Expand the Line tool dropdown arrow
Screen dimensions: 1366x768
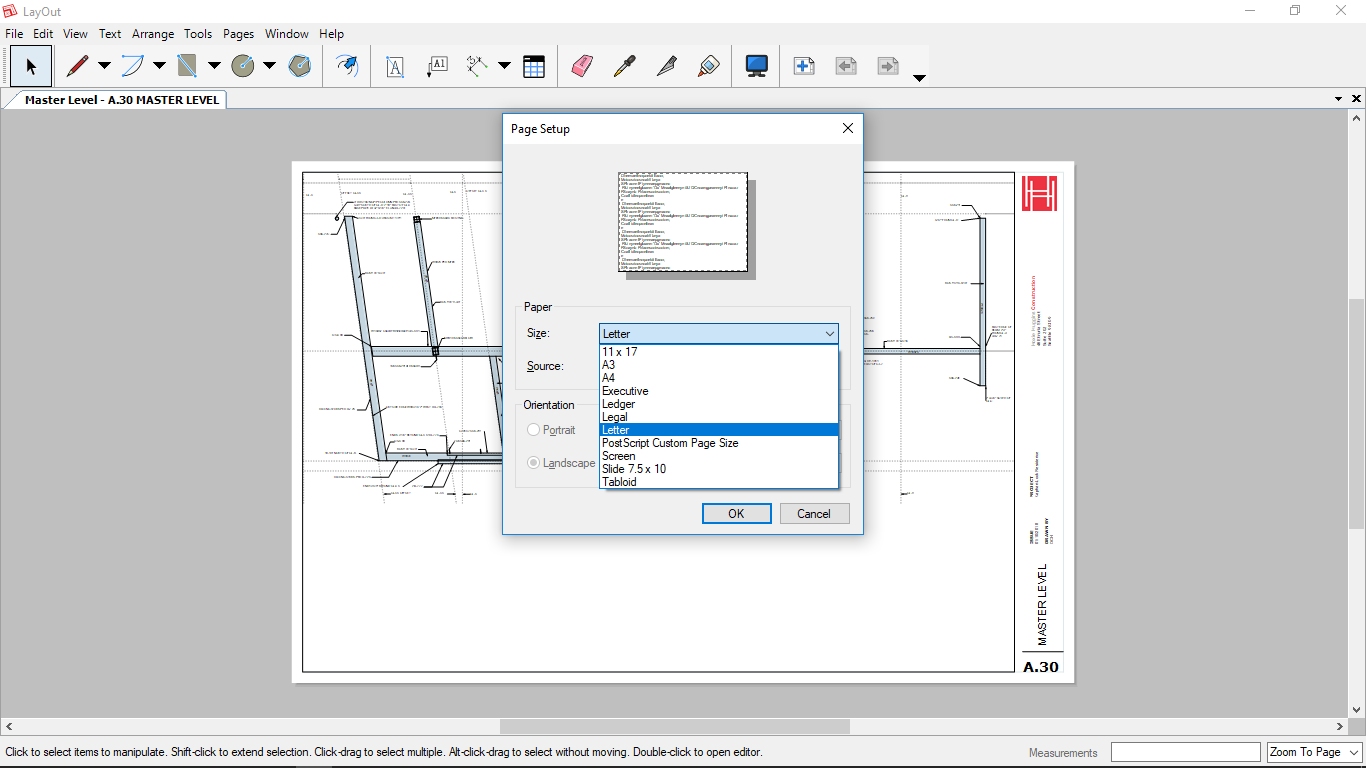104,66
